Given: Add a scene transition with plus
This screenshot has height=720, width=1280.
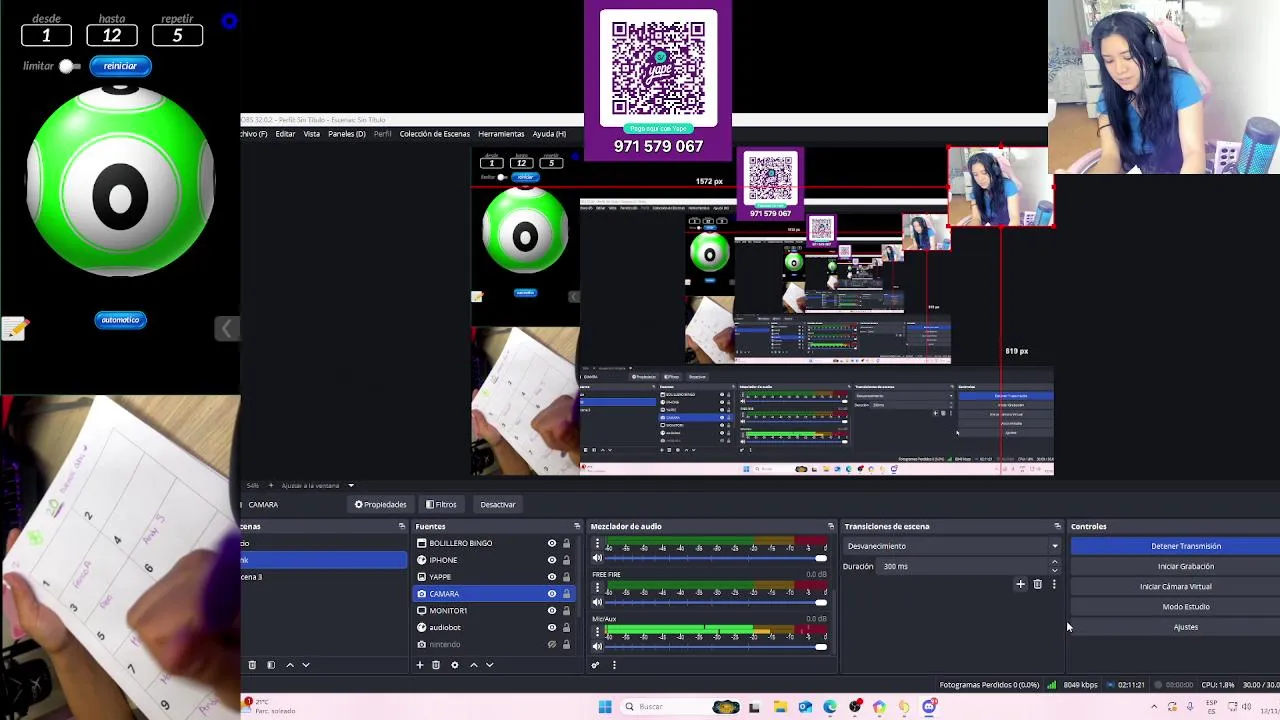Looking at the screenshot, I should click(x=1020, y=584).
